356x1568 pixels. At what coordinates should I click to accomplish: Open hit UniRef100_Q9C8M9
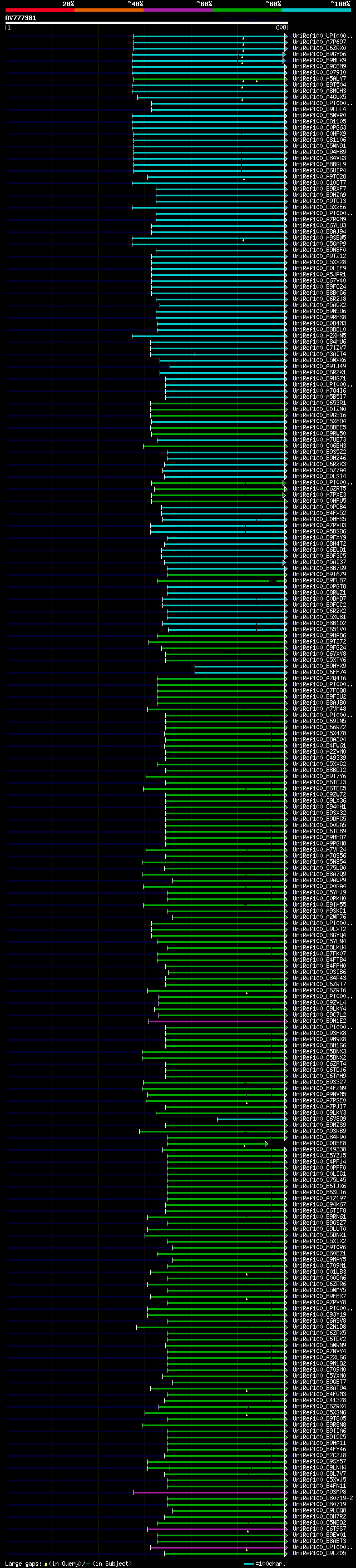click(319, 66)
